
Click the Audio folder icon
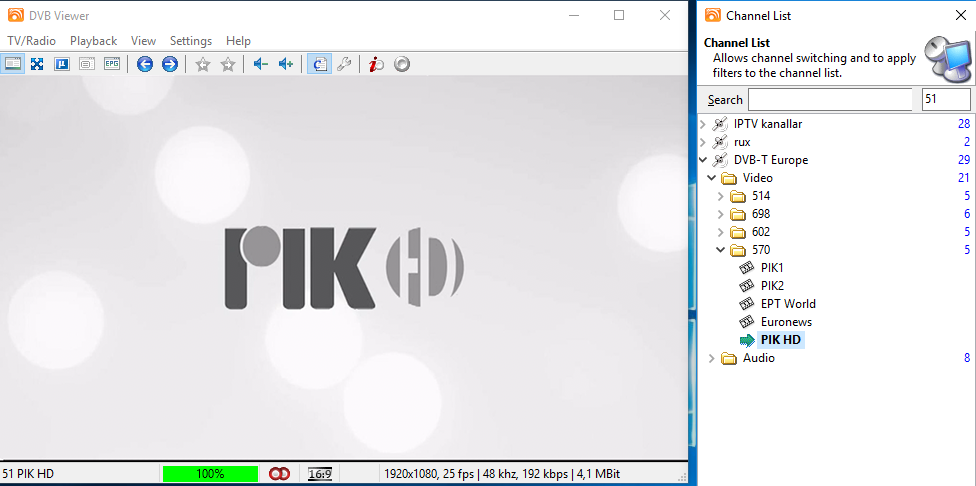(x=729, y=359)
